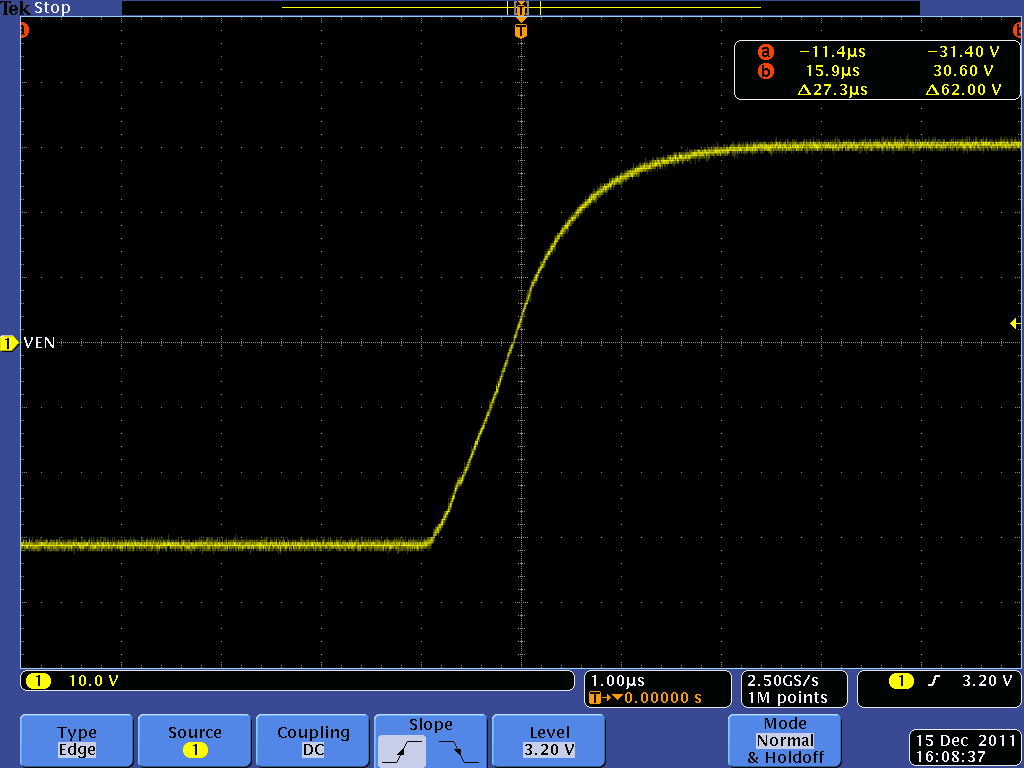Open the trigger Source menu
Screen dimensions: 1024x768
(195, 741)
